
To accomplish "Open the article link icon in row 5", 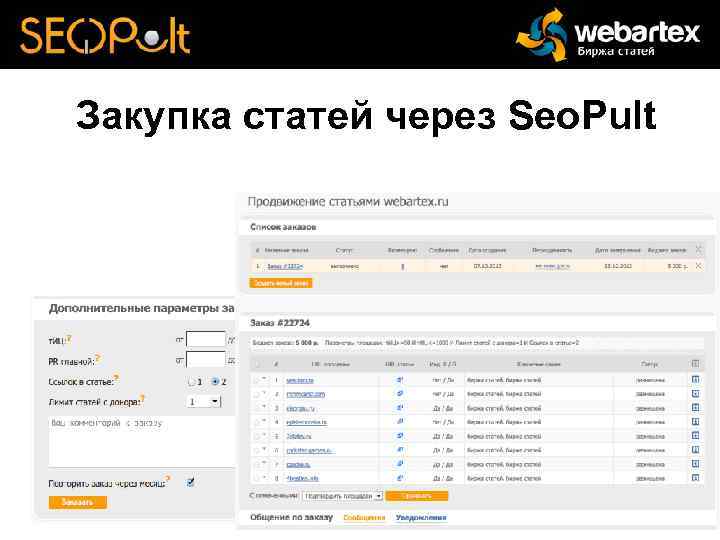I will [x=400, y=435].
